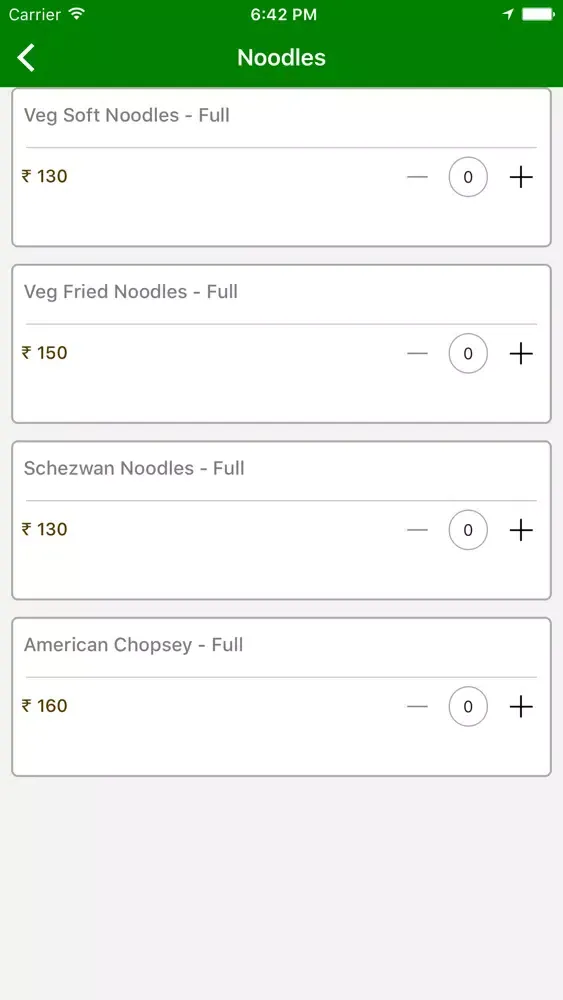The width and height of the screenshot is (563, 1000).
Task: Remove one American Chopsey using minus icon
Action: (417, 707)
